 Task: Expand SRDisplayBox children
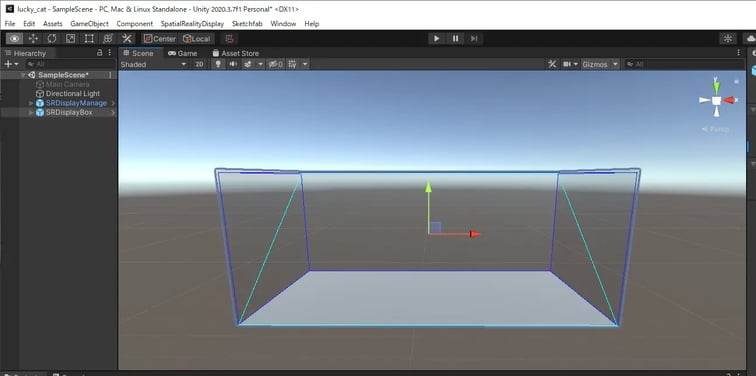32,112
